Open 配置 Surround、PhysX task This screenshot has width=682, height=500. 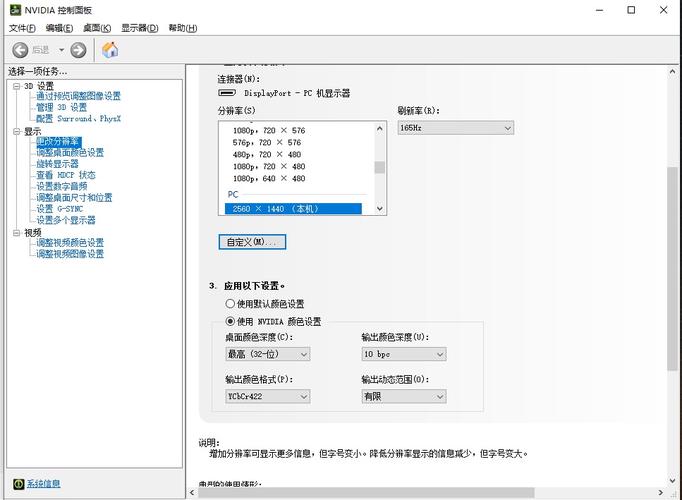tap(78, 119)
